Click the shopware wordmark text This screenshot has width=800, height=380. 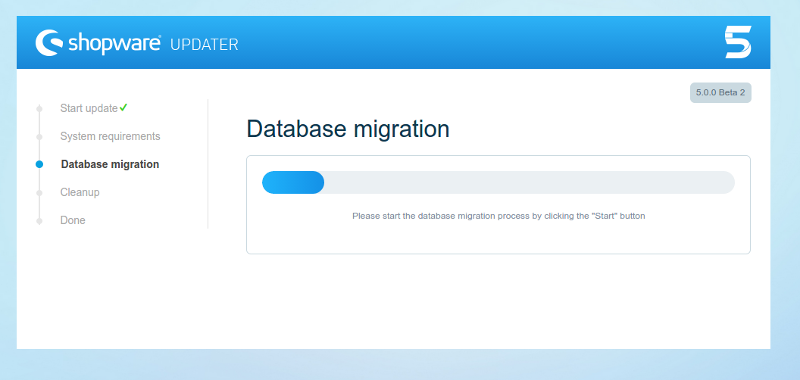[114, 44]
